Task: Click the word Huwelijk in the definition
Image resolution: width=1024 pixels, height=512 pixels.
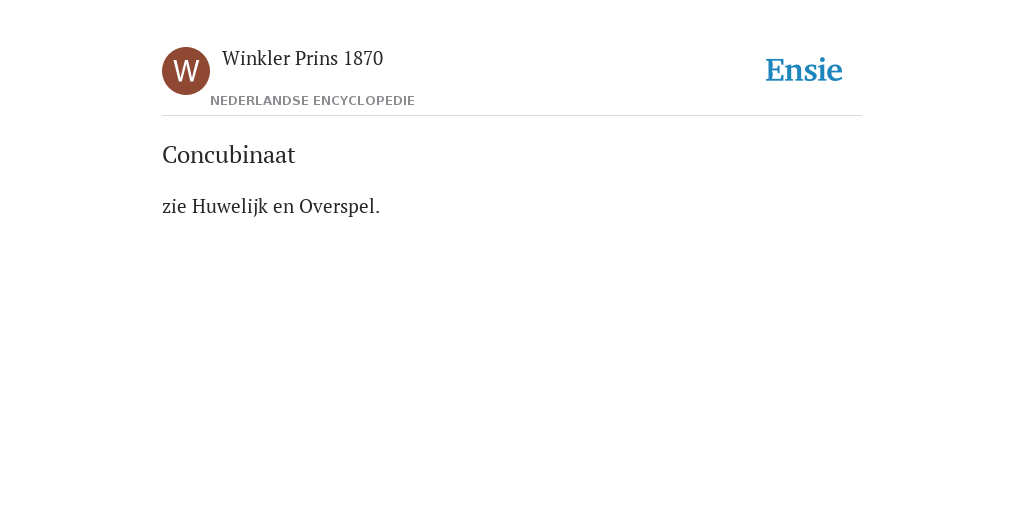Action: point(230,207)
